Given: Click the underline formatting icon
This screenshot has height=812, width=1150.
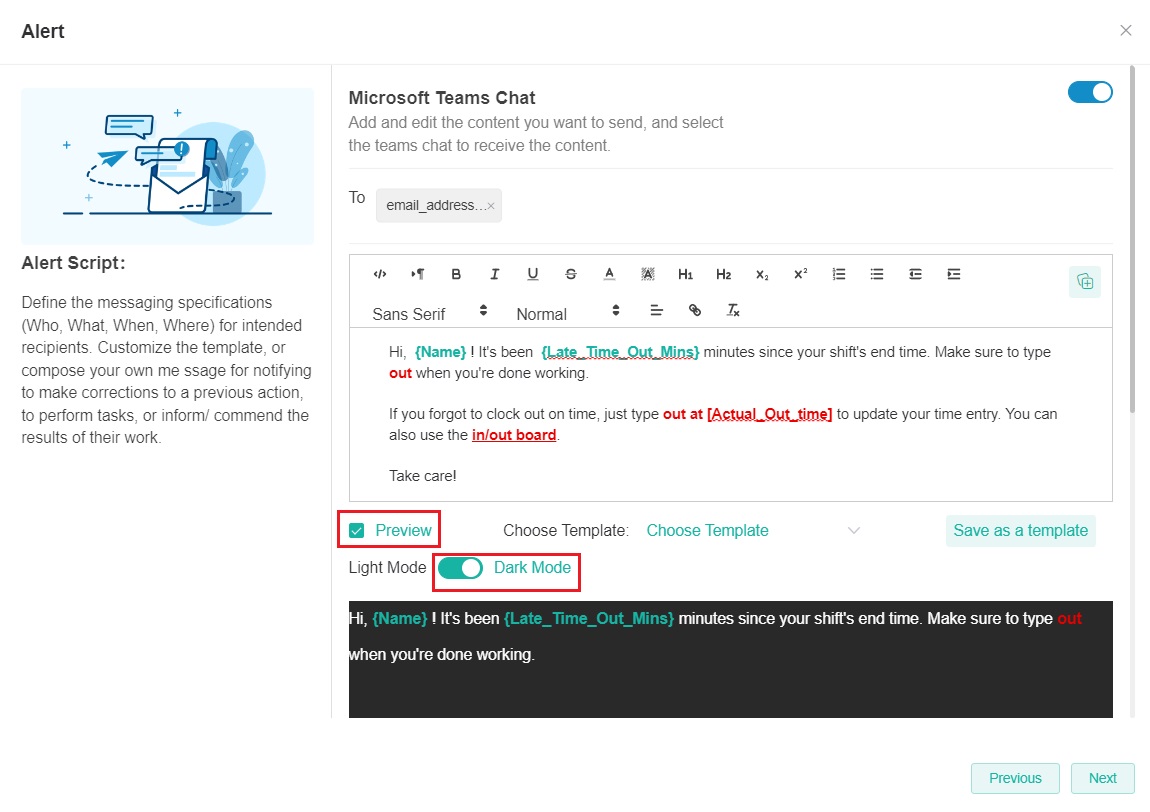Looking at the screenshot, I should click(x=532, y=274).
